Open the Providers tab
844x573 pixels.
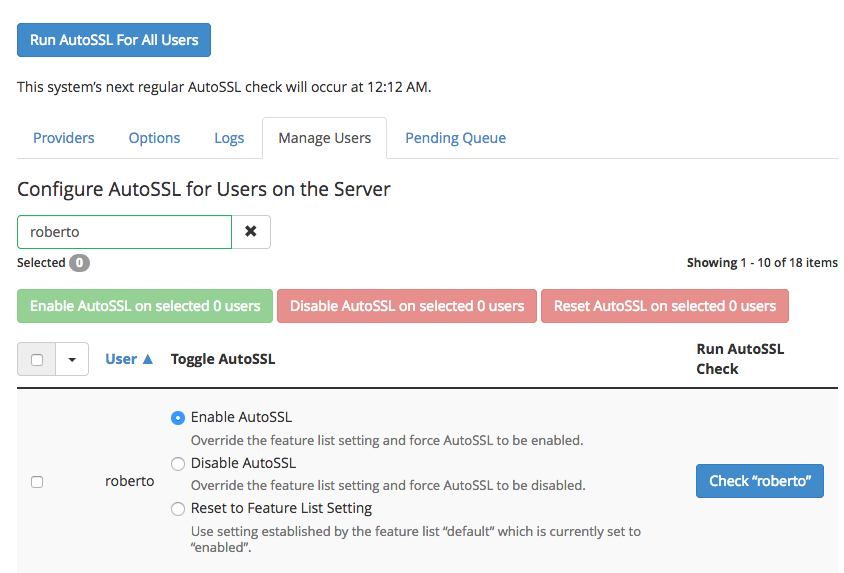click(64, 138)
